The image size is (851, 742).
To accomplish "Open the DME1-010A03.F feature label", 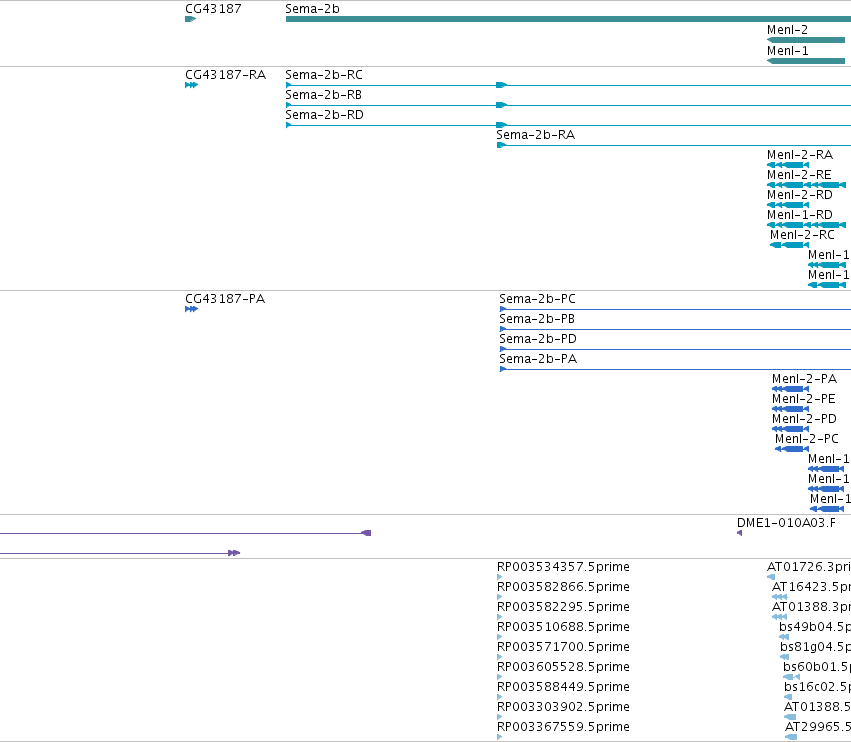I will point(786,523).
